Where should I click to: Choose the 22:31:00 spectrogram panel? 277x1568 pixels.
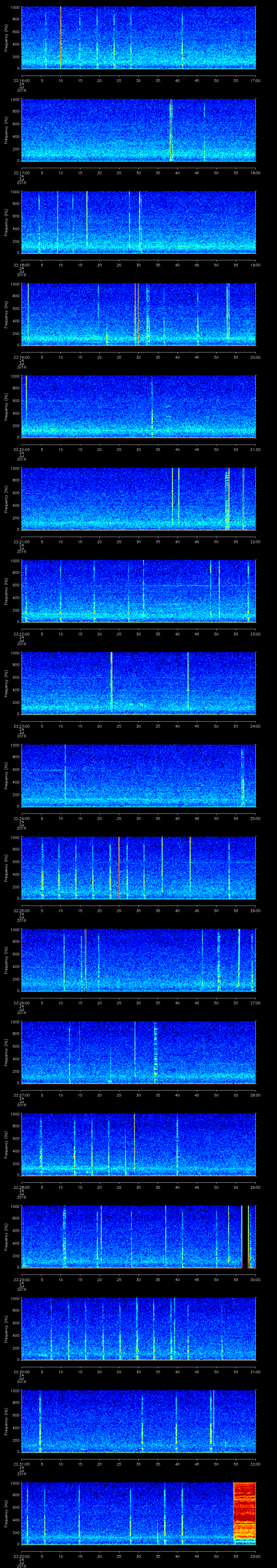click(139, 1421)
